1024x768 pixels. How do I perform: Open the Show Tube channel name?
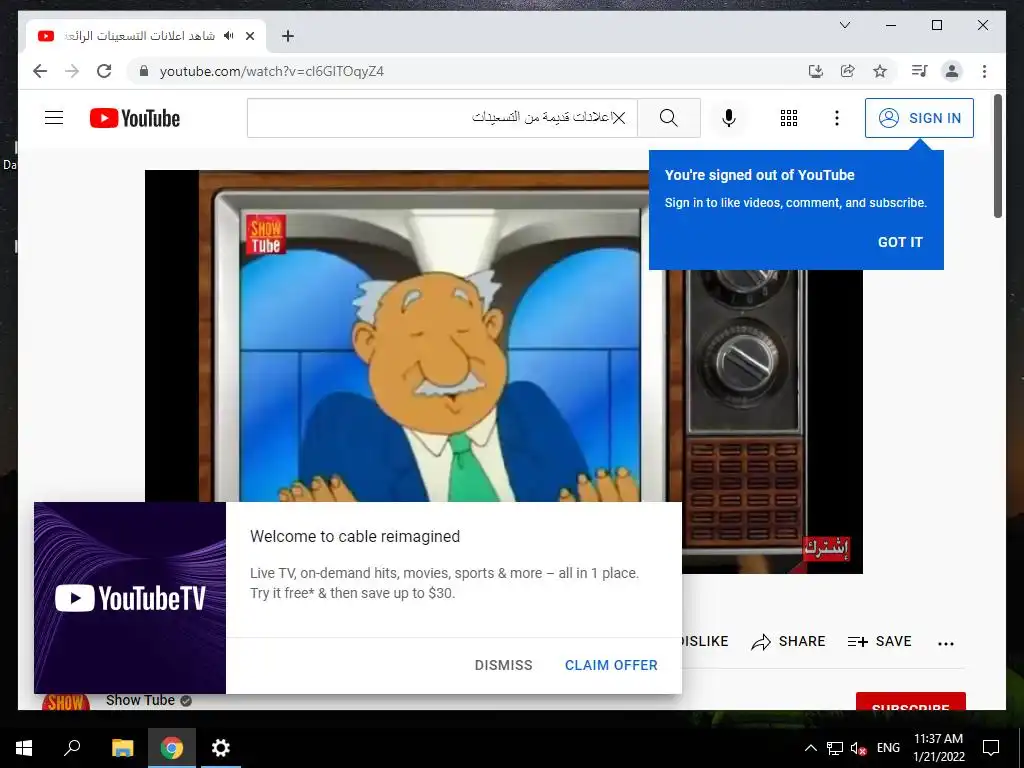pyautogui.click(x=140, y=701)
